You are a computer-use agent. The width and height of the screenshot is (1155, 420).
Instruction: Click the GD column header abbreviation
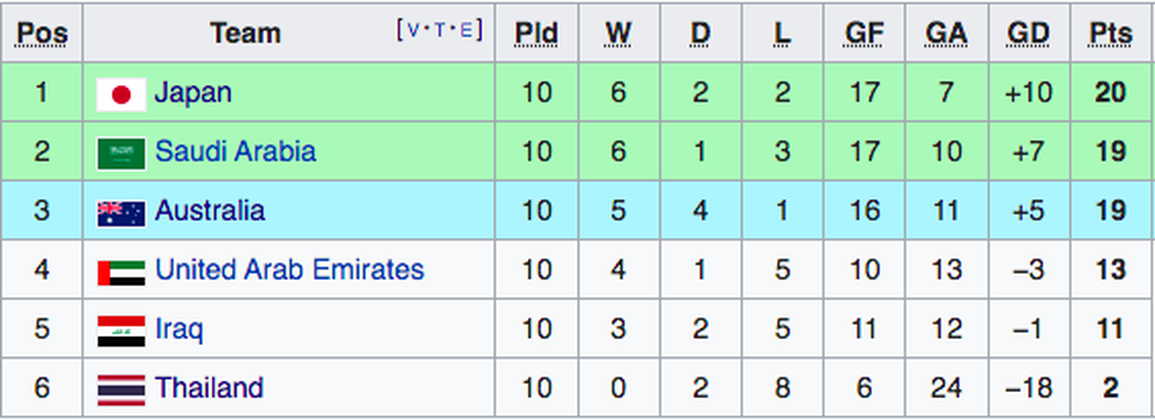[x=1028, y=34]
